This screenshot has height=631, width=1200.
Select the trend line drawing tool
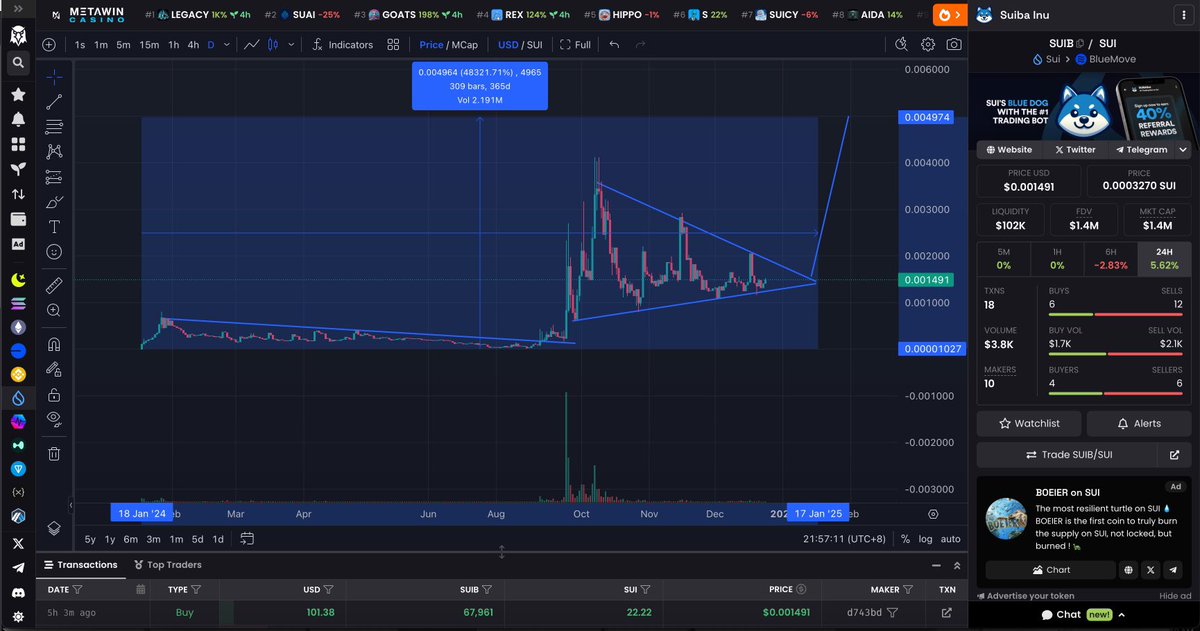54,101
